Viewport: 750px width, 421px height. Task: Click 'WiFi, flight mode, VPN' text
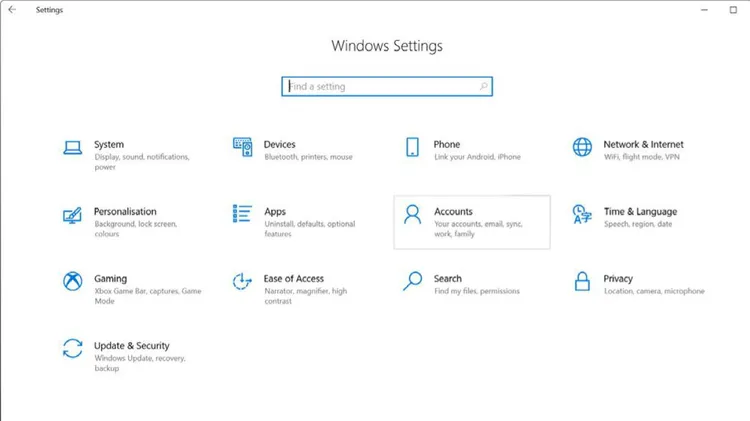tap(641, 157)
